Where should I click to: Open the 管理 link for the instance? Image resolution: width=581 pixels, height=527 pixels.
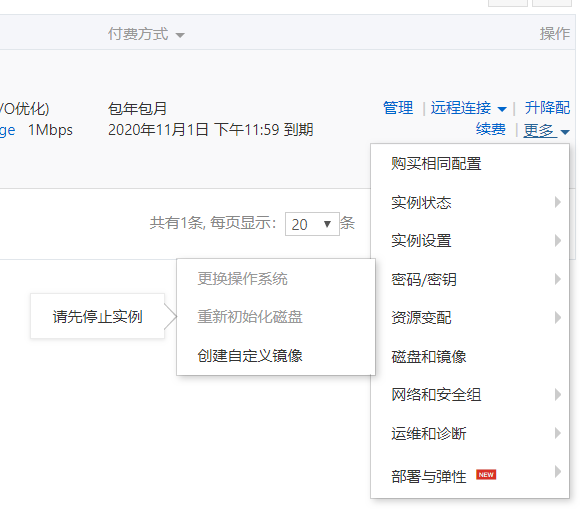pos(398,108)
